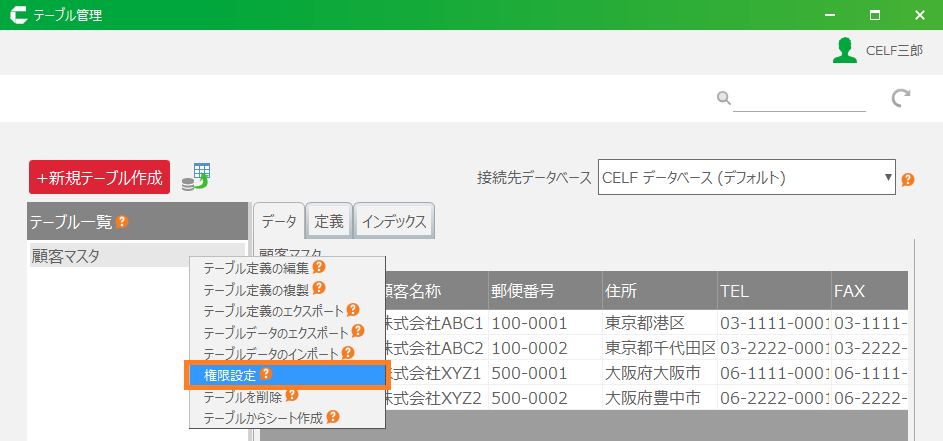Click help icon next to テーブル定義の複製
943x441 pixels.
tap(319, 288)
